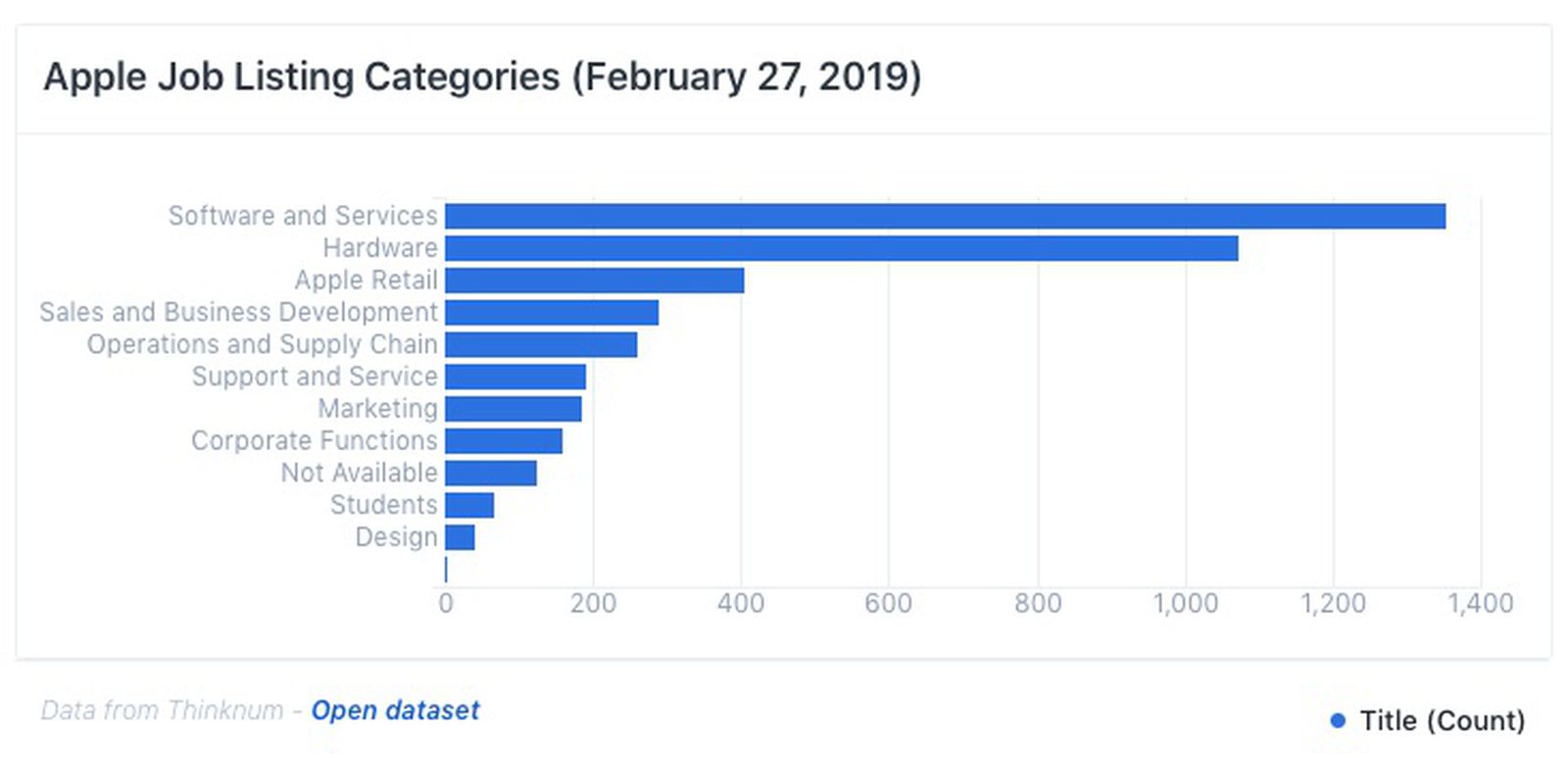
Task: Click the 'Software and Services' axis label
Action: (x=303, y=216)
